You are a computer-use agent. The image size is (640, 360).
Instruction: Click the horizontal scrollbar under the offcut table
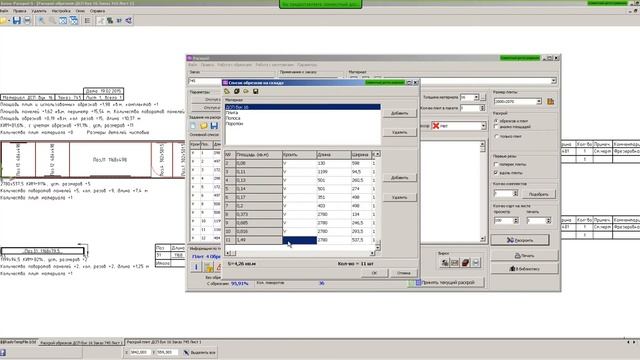[300, 253]
